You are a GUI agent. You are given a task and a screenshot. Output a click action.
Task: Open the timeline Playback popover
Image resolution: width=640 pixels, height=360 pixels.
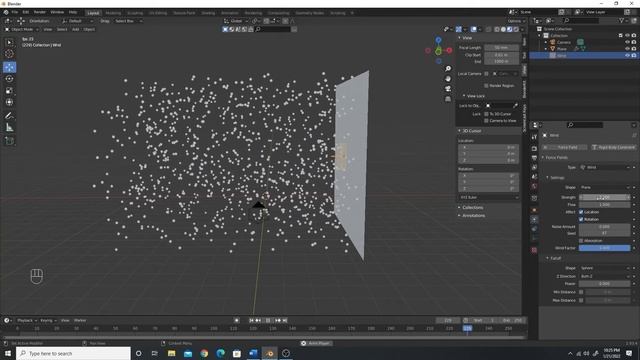click(27, 320)
